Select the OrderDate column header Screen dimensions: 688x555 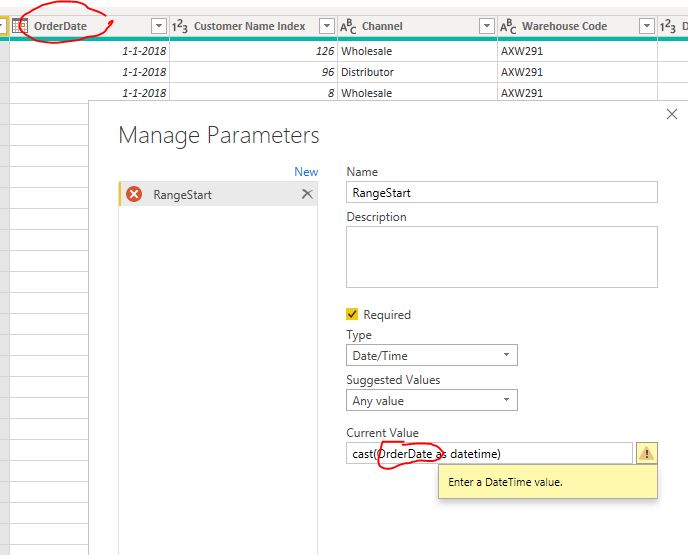[90, 26]
